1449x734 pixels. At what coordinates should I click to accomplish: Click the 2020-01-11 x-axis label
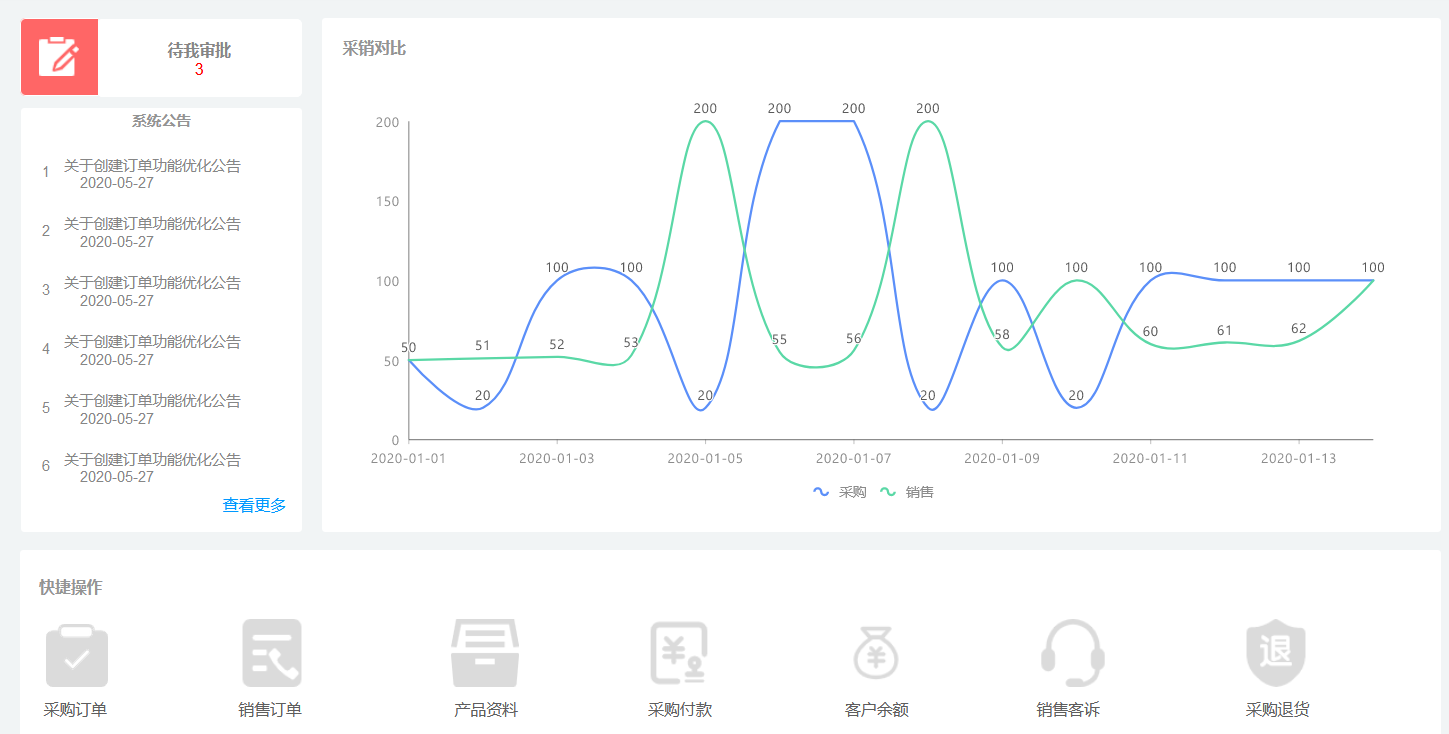[1150, 458]
